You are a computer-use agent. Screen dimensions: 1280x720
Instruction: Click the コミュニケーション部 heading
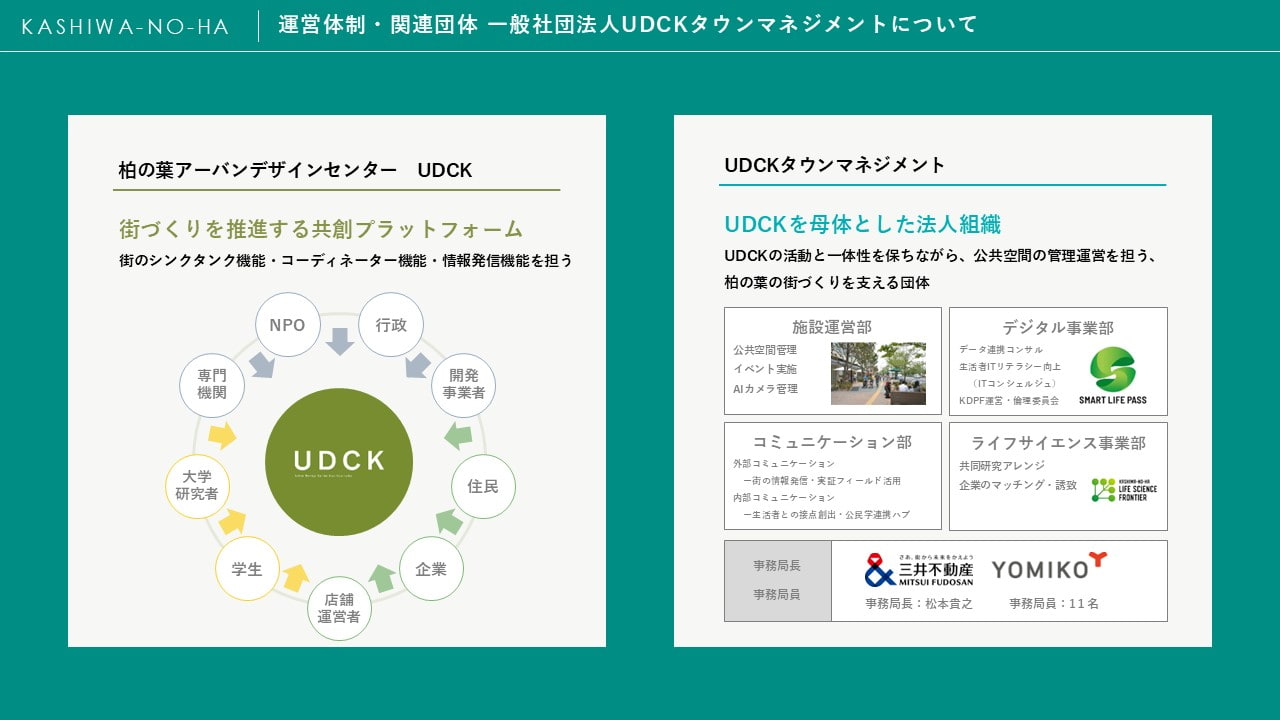click(832, 442)
